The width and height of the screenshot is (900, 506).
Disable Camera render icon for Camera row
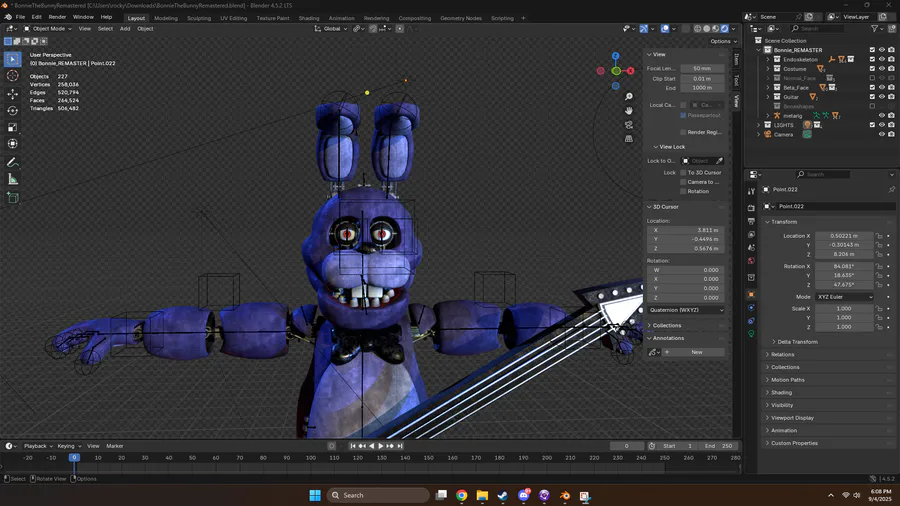(x=891, y=134)
